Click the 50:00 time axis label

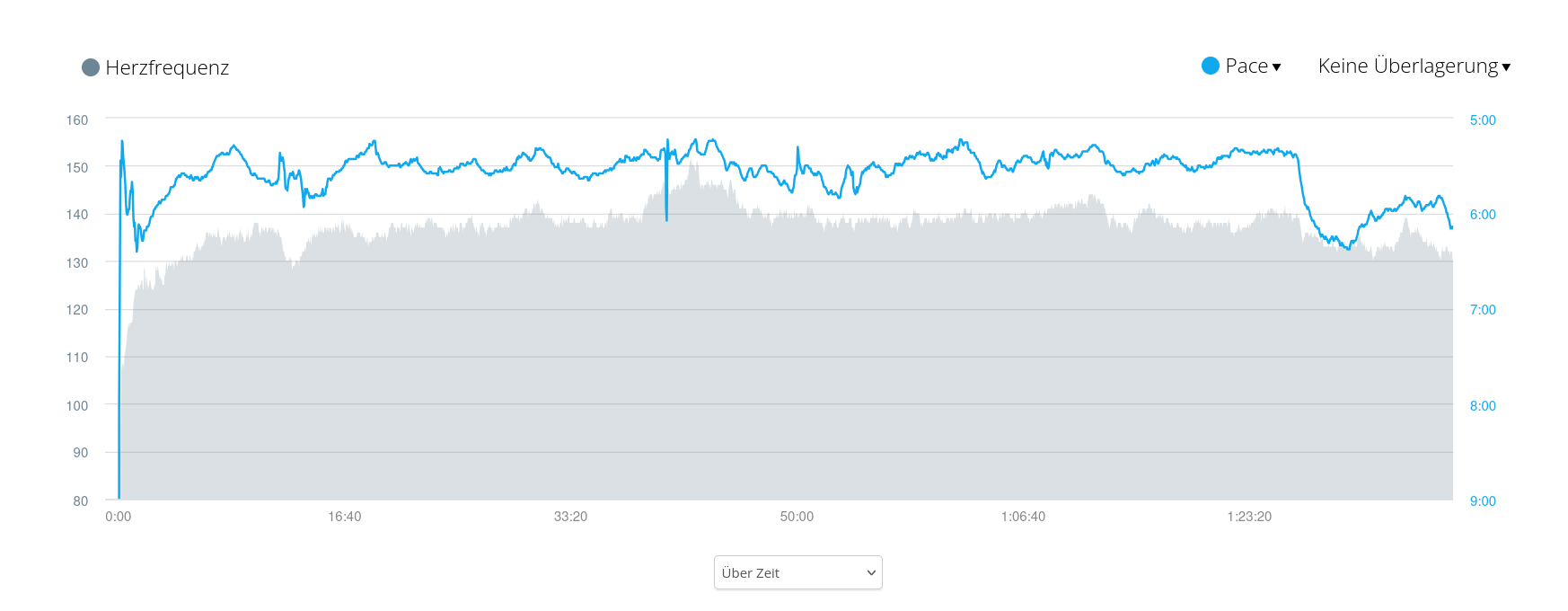tap(797, 517)
